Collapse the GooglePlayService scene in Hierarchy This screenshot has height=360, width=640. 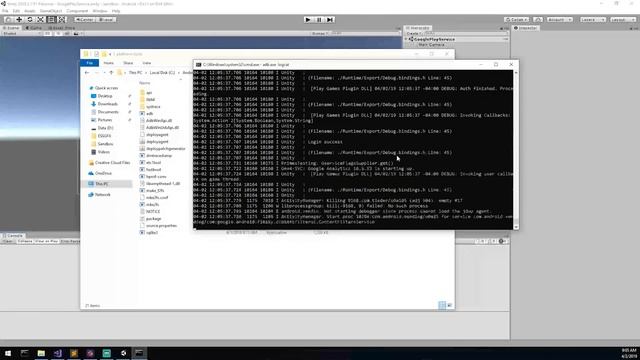tap(407, 39)
